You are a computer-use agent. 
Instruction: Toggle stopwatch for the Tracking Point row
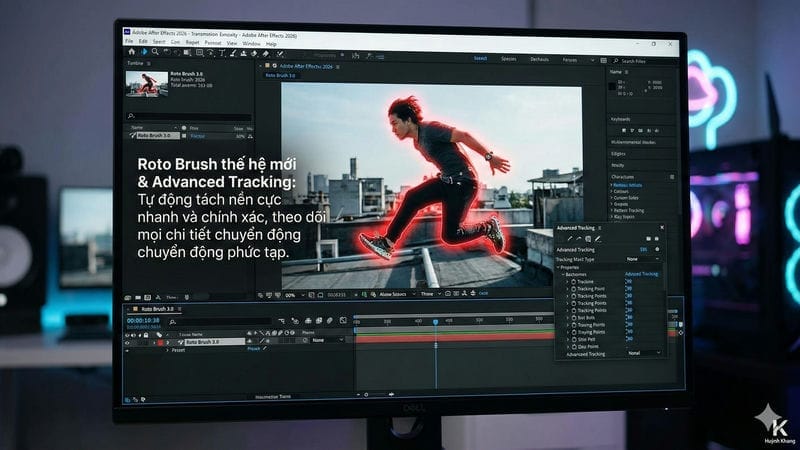[573, 289]
